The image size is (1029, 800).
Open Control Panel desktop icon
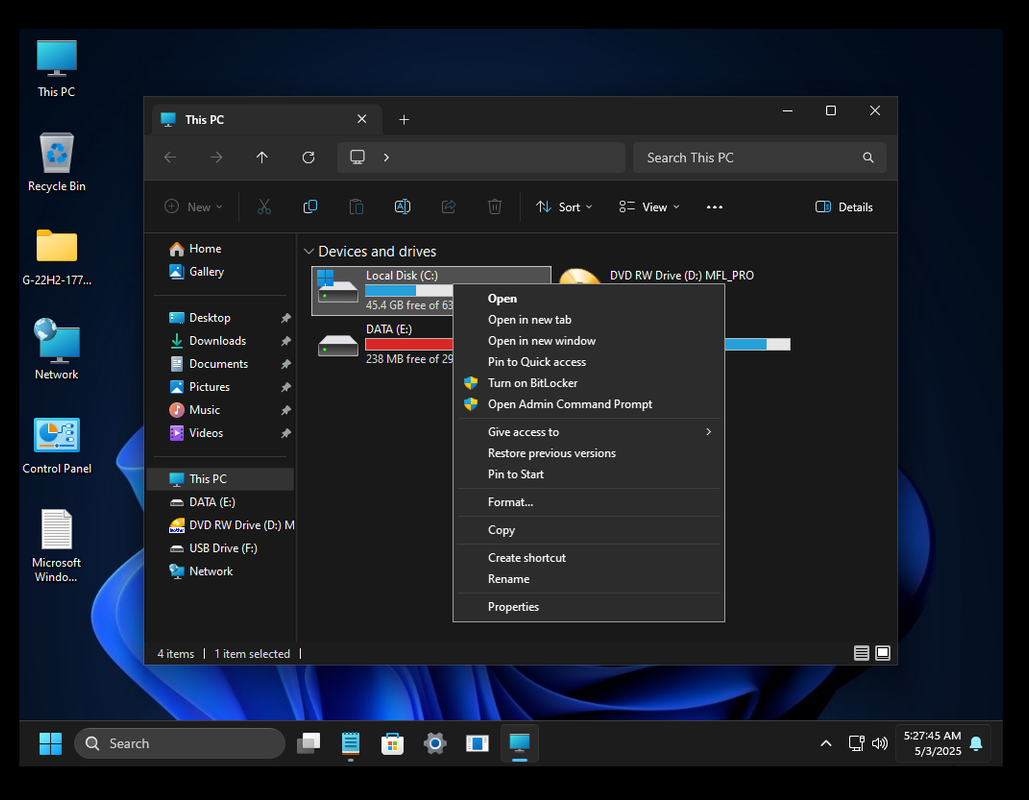pyautogui.click(x=56, y=446)
